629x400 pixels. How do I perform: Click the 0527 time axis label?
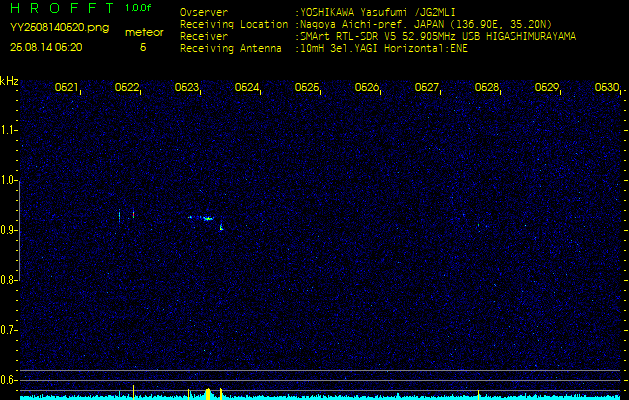click(426, 87)
